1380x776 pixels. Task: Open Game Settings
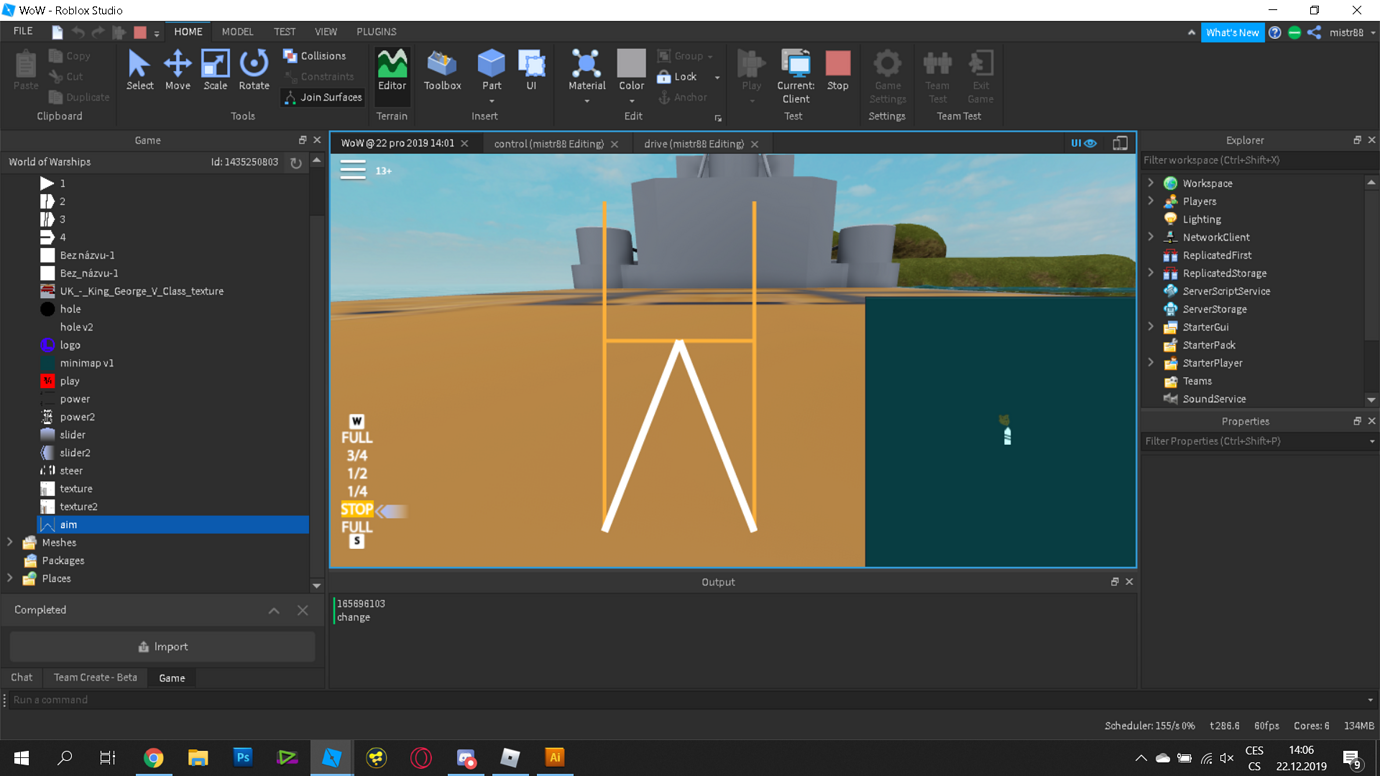tap(887, 77)
